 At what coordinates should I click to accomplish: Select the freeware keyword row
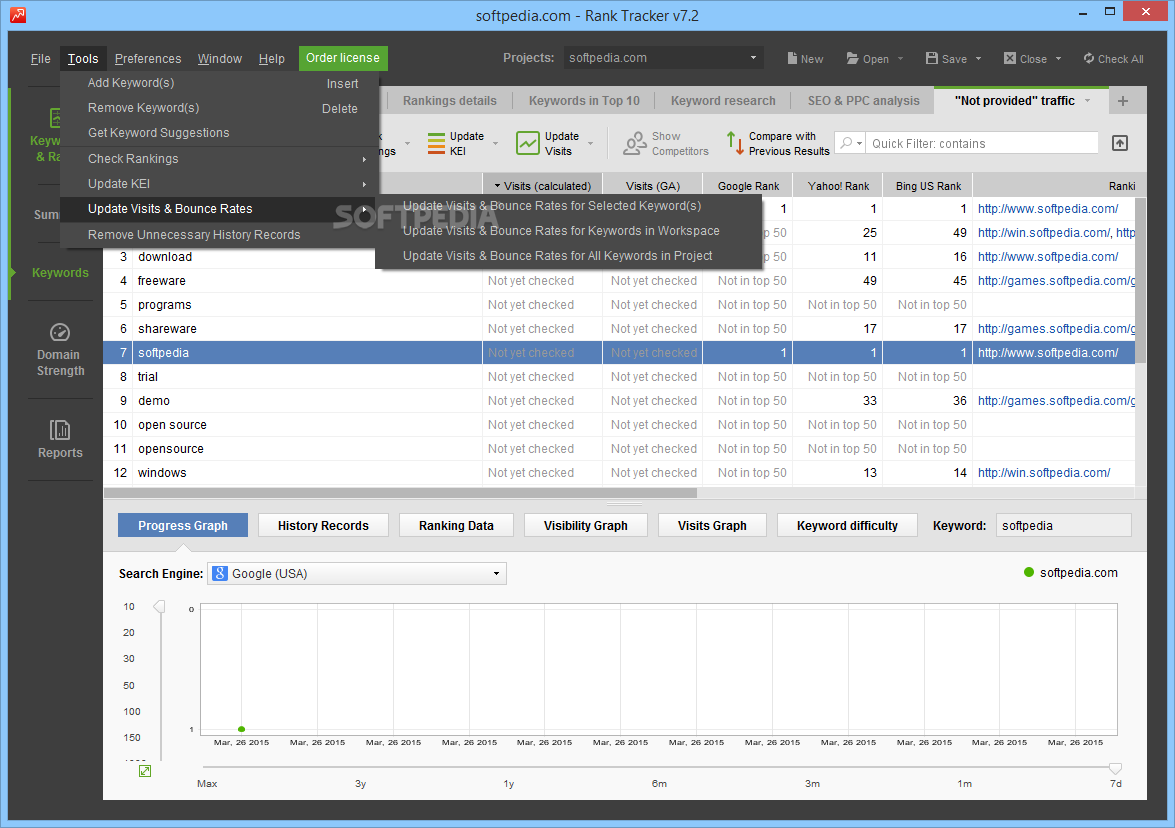coord(619,281)
